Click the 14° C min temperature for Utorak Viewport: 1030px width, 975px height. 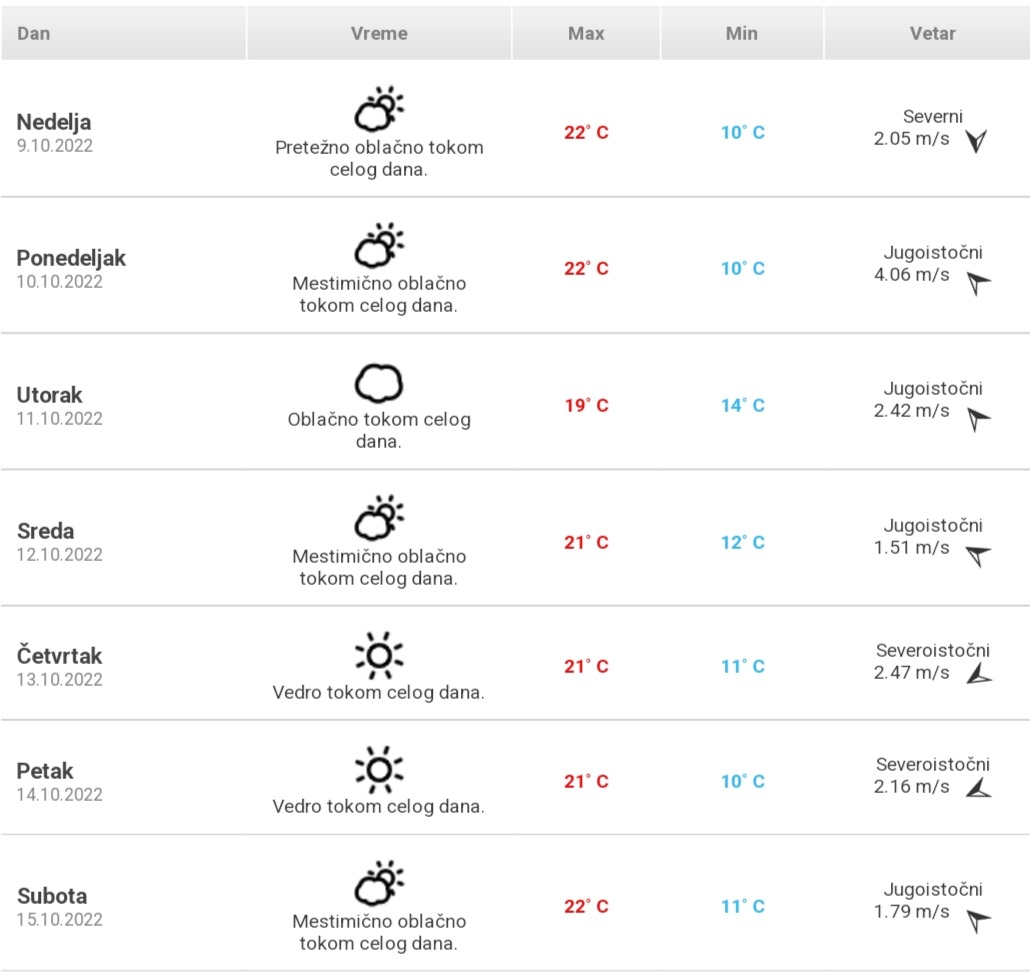coord(743,405)
